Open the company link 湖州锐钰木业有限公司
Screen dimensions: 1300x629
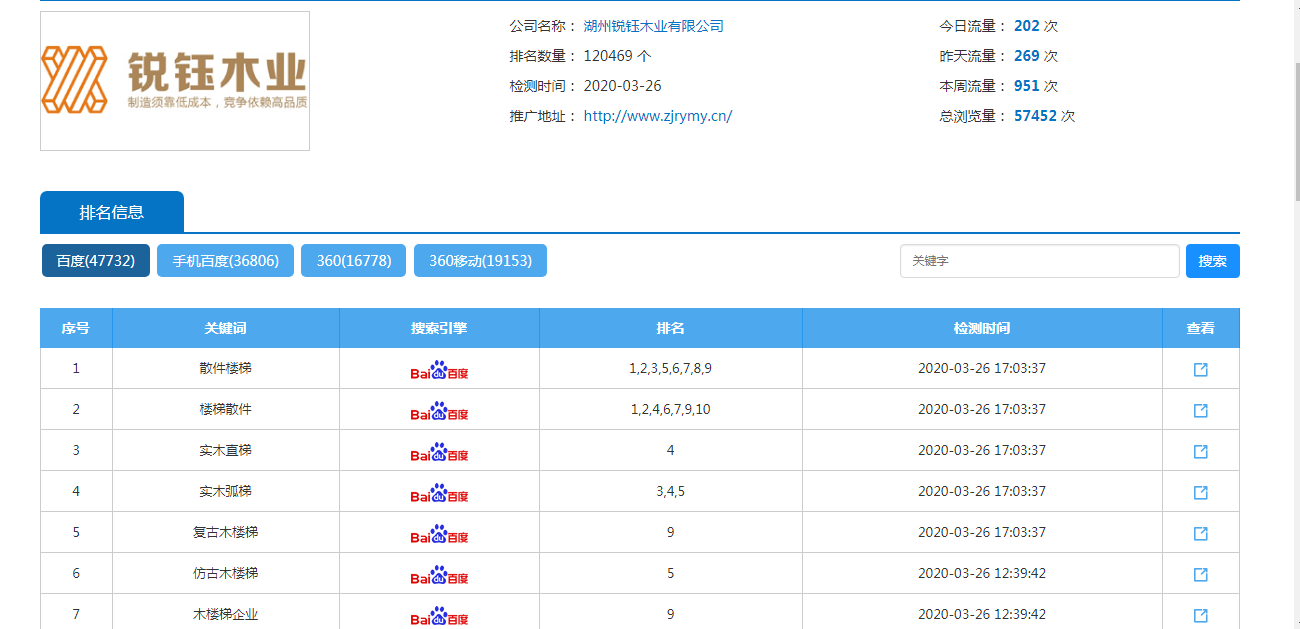pyautogui.click(x=652, y=25)
